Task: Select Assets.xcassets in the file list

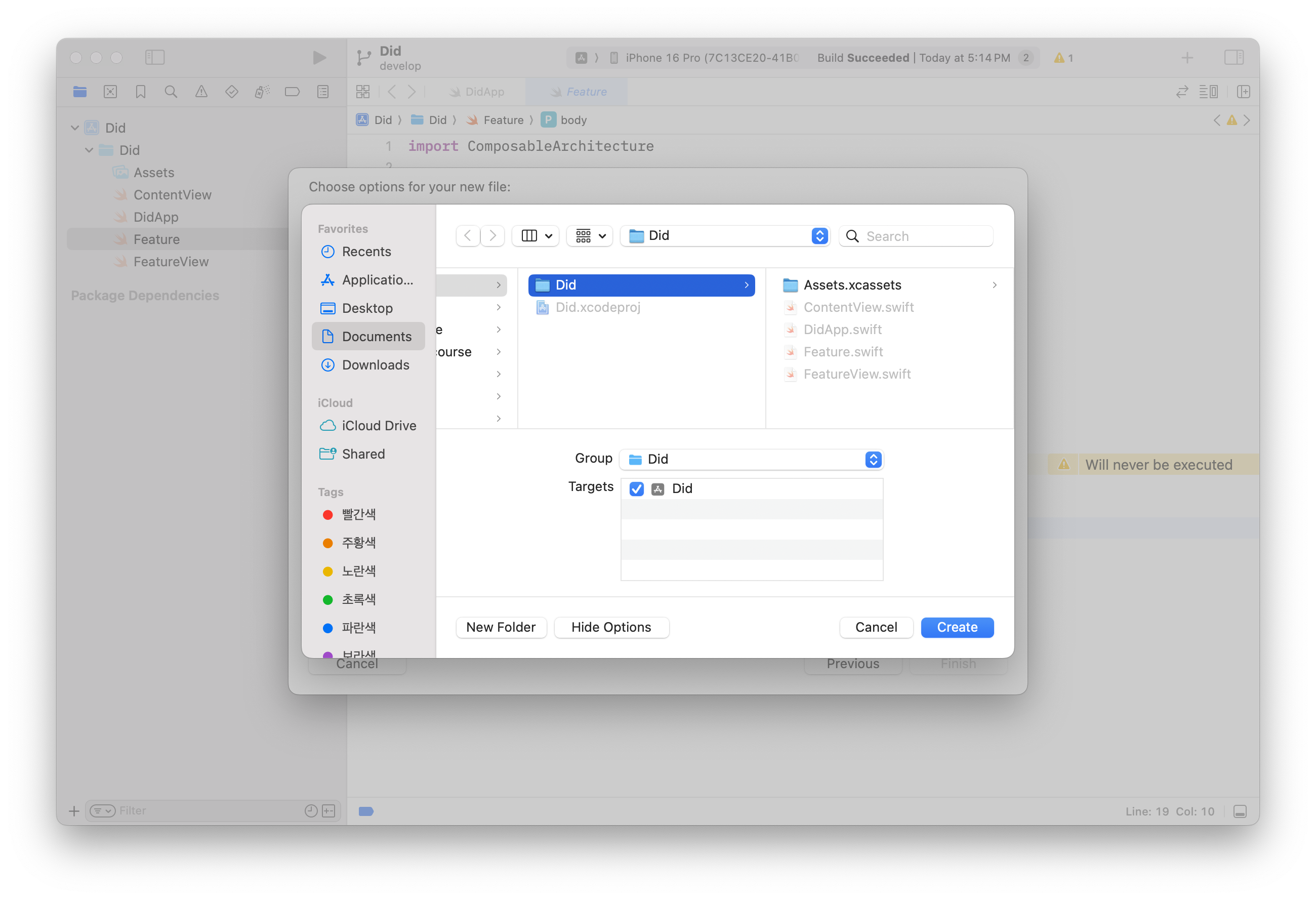Action: pos(890,285)
